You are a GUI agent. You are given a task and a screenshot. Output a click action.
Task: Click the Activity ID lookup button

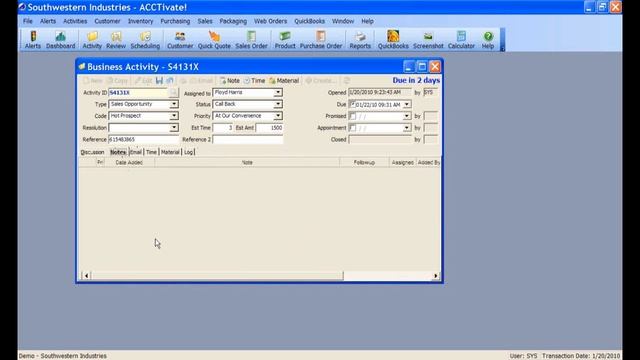[173, 93]
